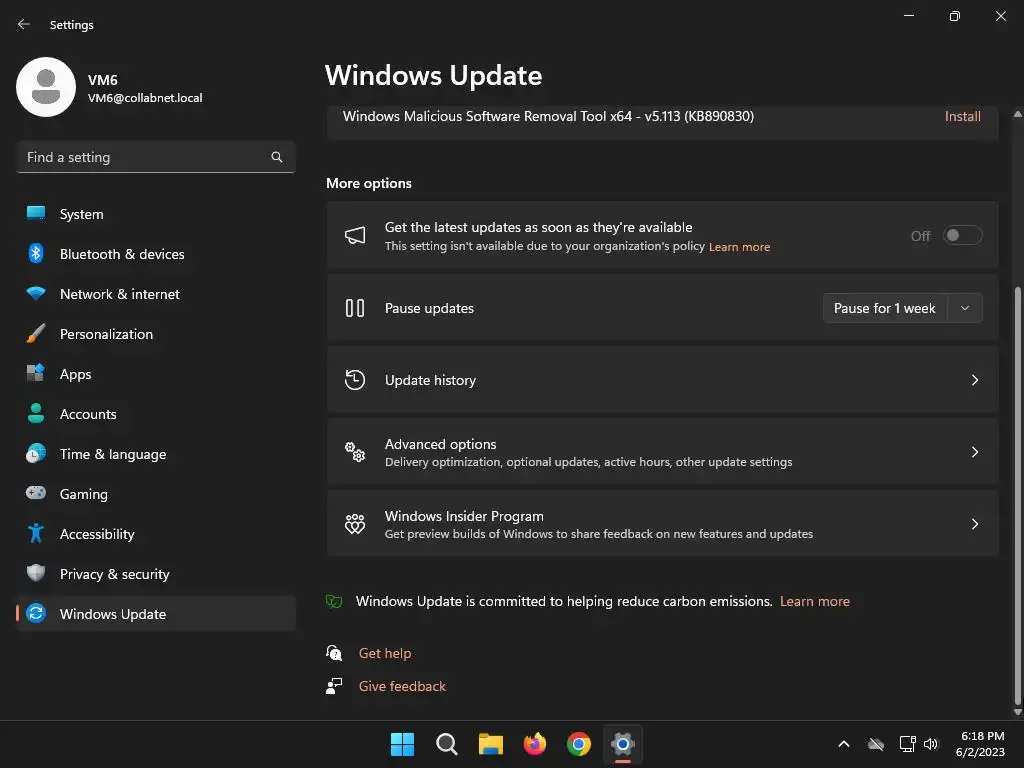Click the Find a setting search field
The image size is (1024, 768).
coord(155,157)
